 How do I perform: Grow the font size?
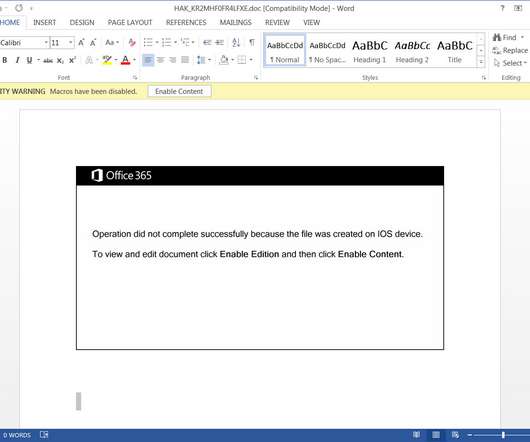click(x=81, y=43)
